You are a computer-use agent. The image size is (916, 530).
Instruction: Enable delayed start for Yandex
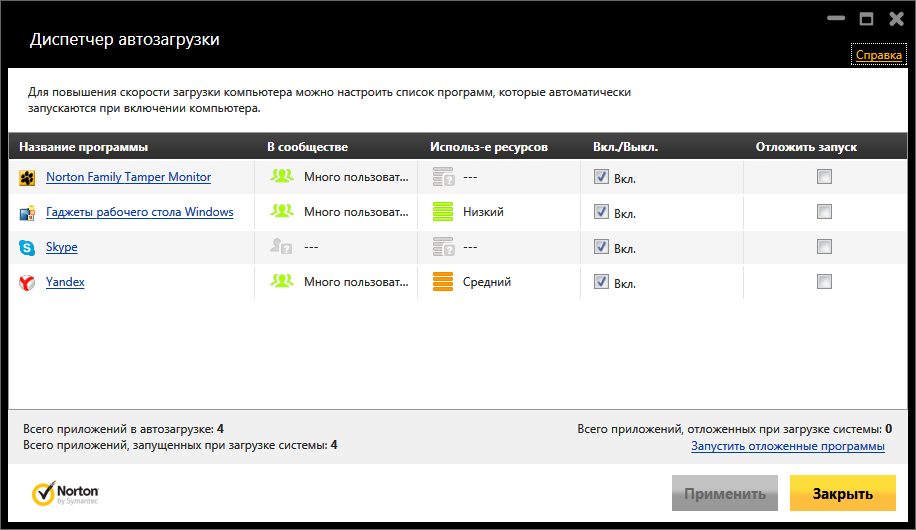[824, 282]
